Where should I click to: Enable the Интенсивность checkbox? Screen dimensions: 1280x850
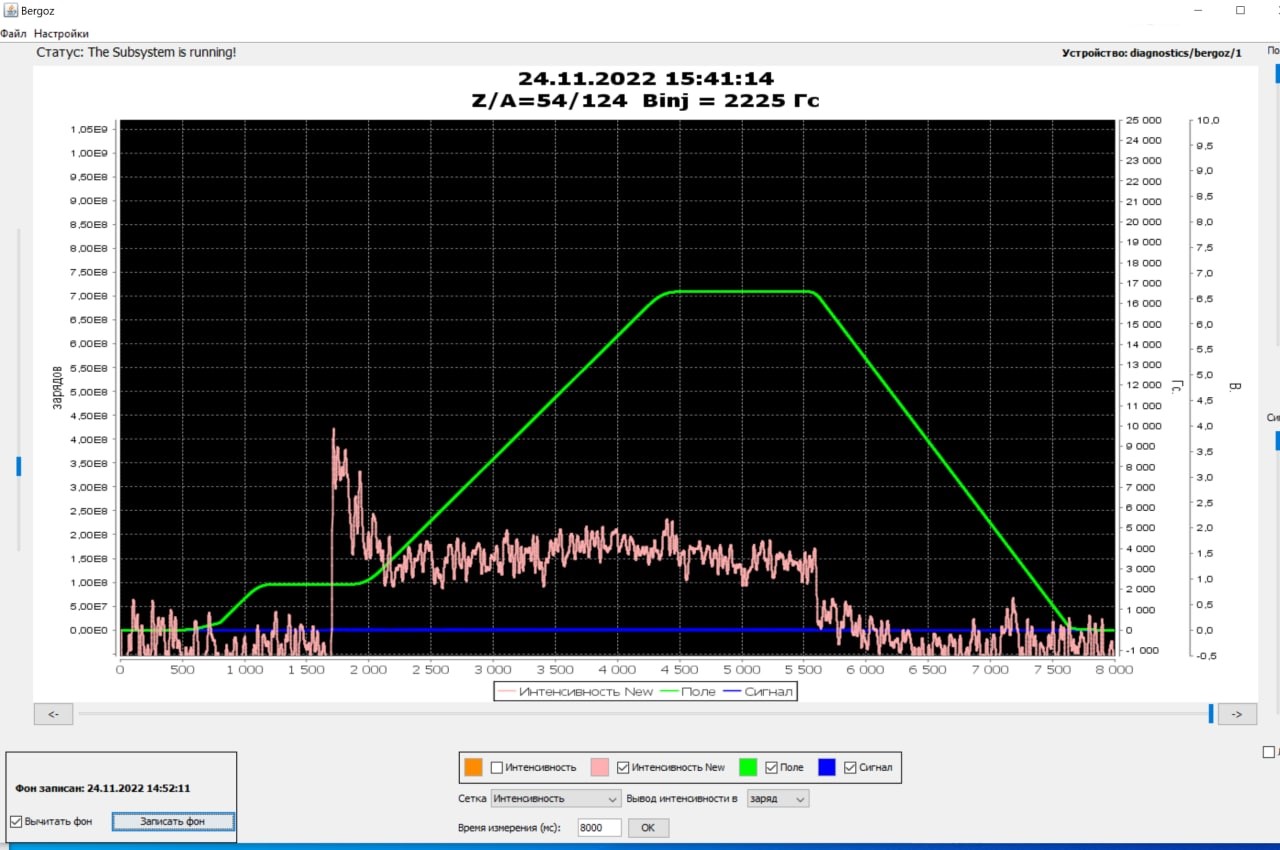pyautogui.click(x=496, y=767)
